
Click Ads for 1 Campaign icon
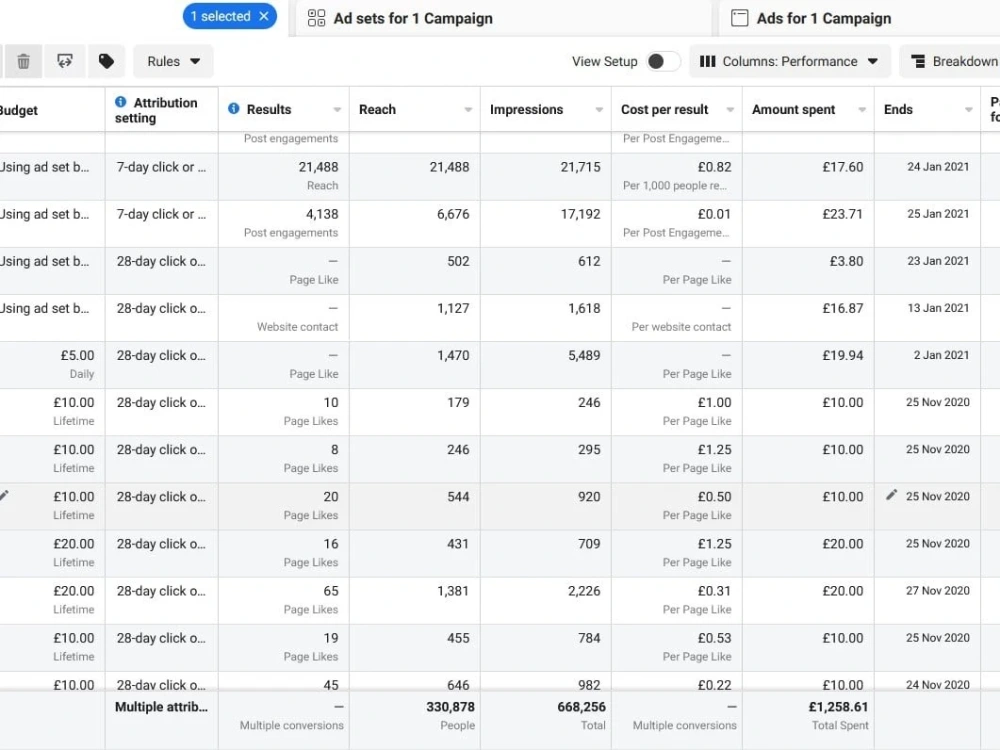click(739, 18)
